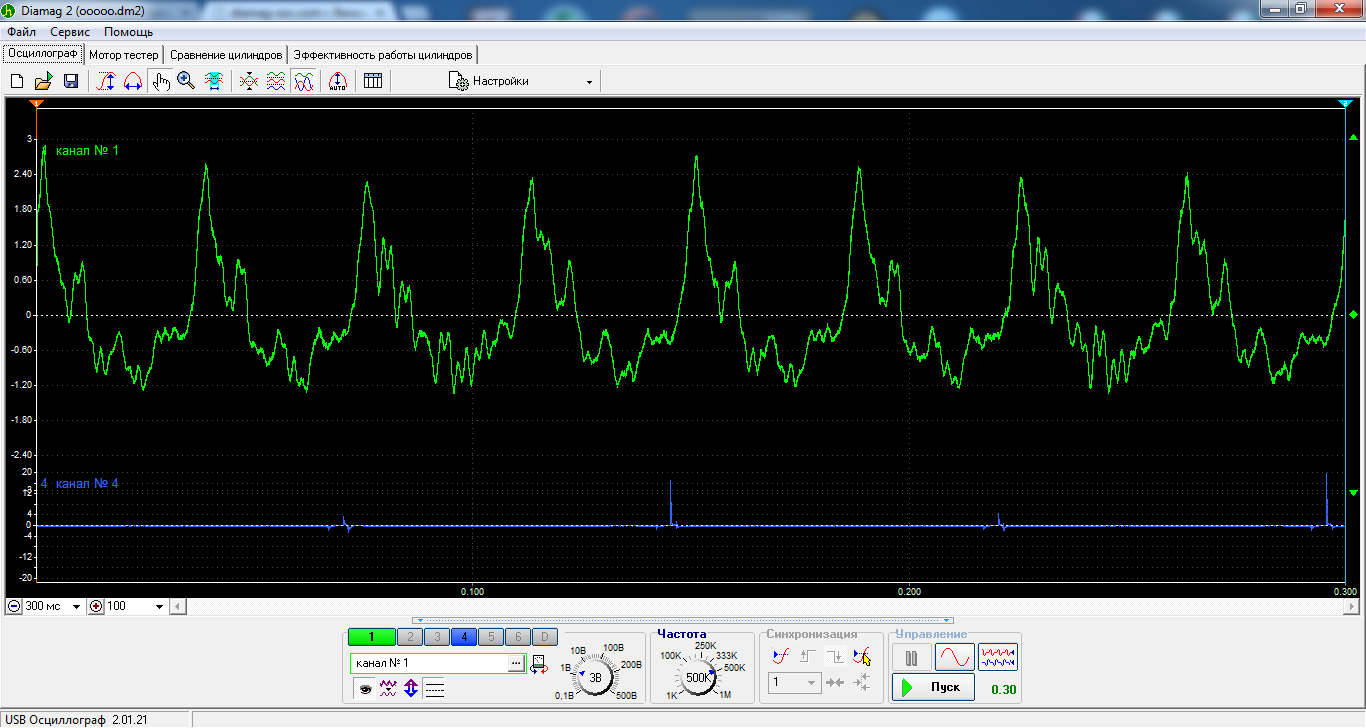Toggle the digital D channel button
The height and width of the screenshot is (728, 1366).
pos(545,637)
